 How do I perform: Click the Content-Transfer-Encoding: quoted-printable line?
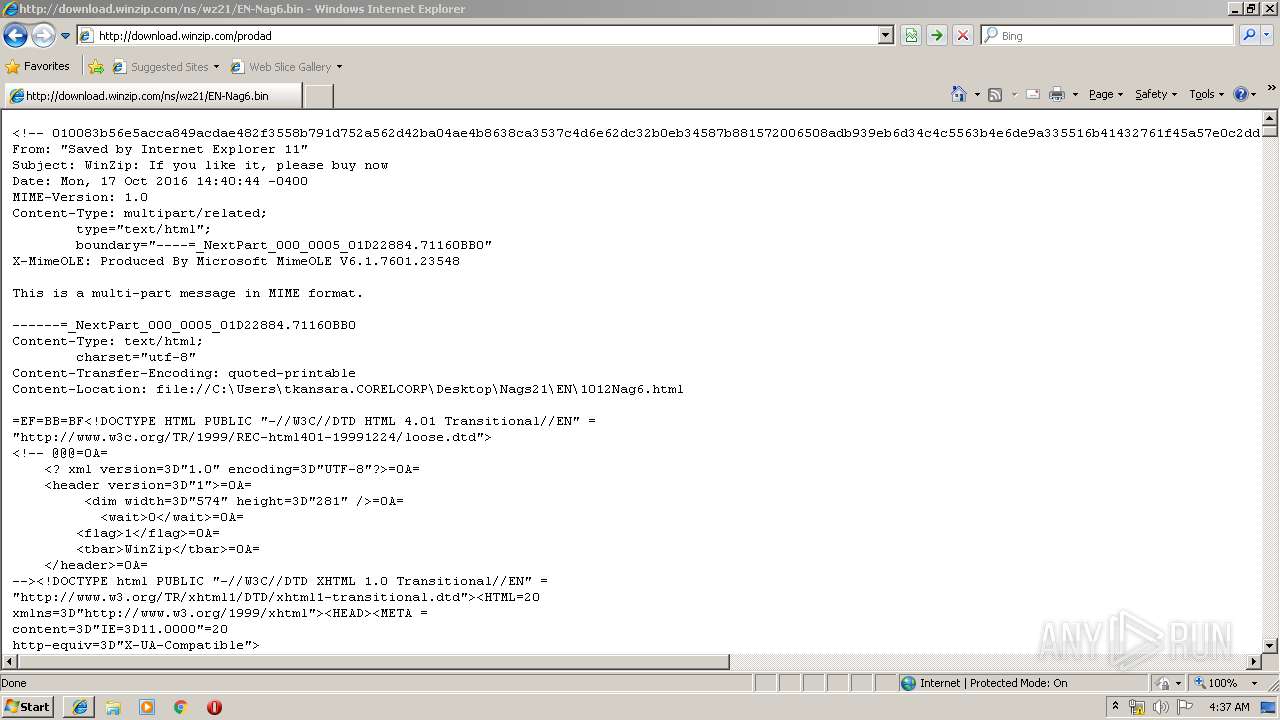[x=184, y=373]
